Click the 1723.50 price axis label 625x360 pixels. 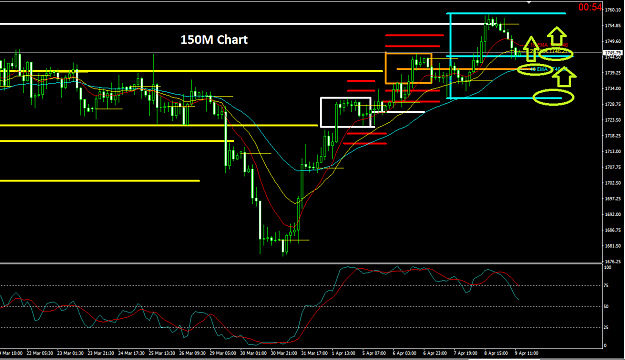(x=613, y=120)
